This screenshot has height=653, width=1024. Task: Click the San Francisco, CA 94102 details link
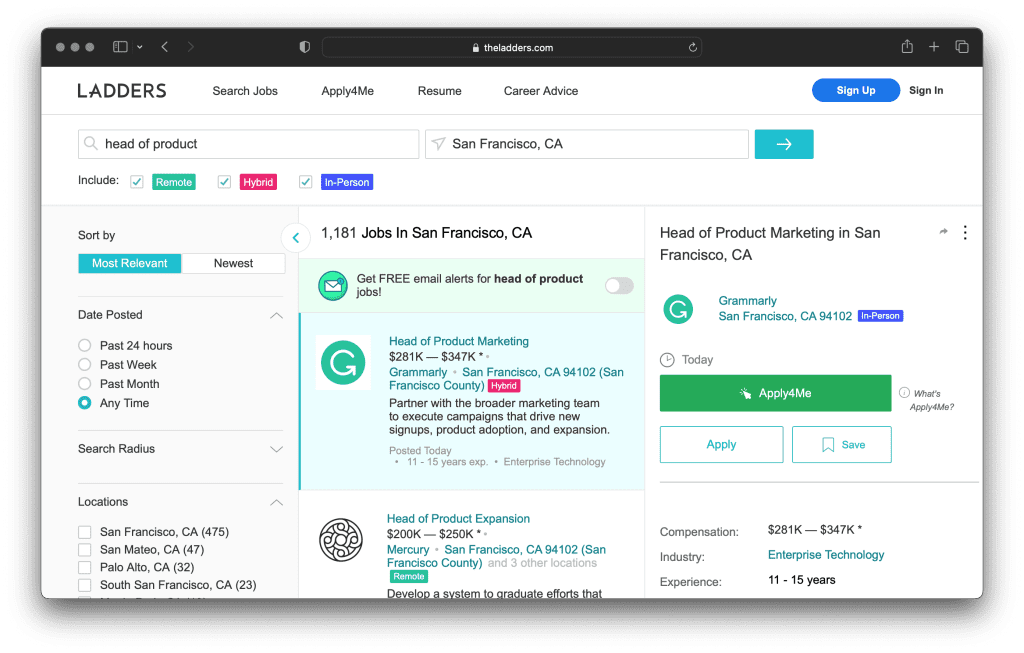point(785,316)
